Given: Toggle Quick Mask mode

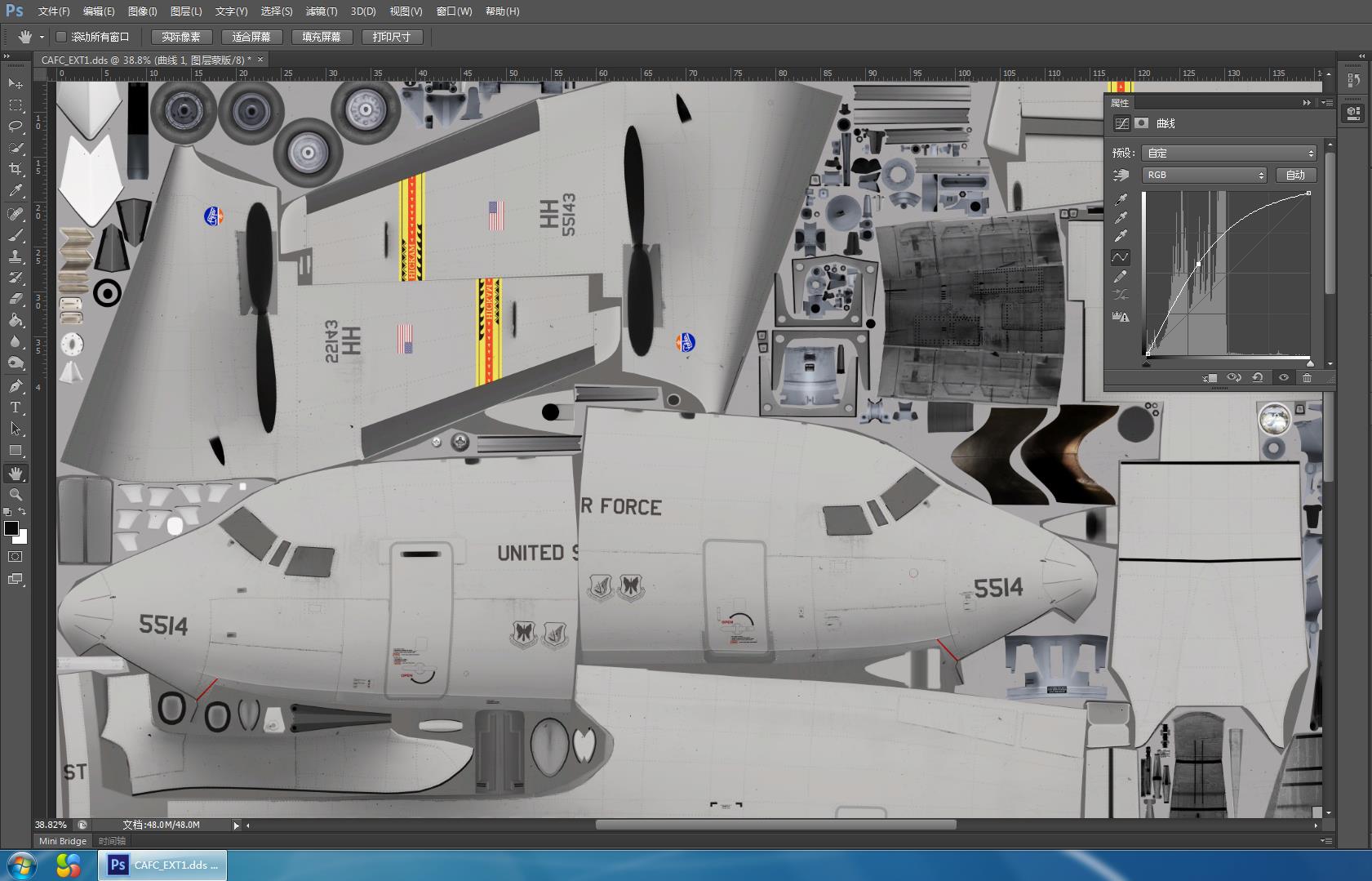Looking at the screenshot, I should point(16,557).
